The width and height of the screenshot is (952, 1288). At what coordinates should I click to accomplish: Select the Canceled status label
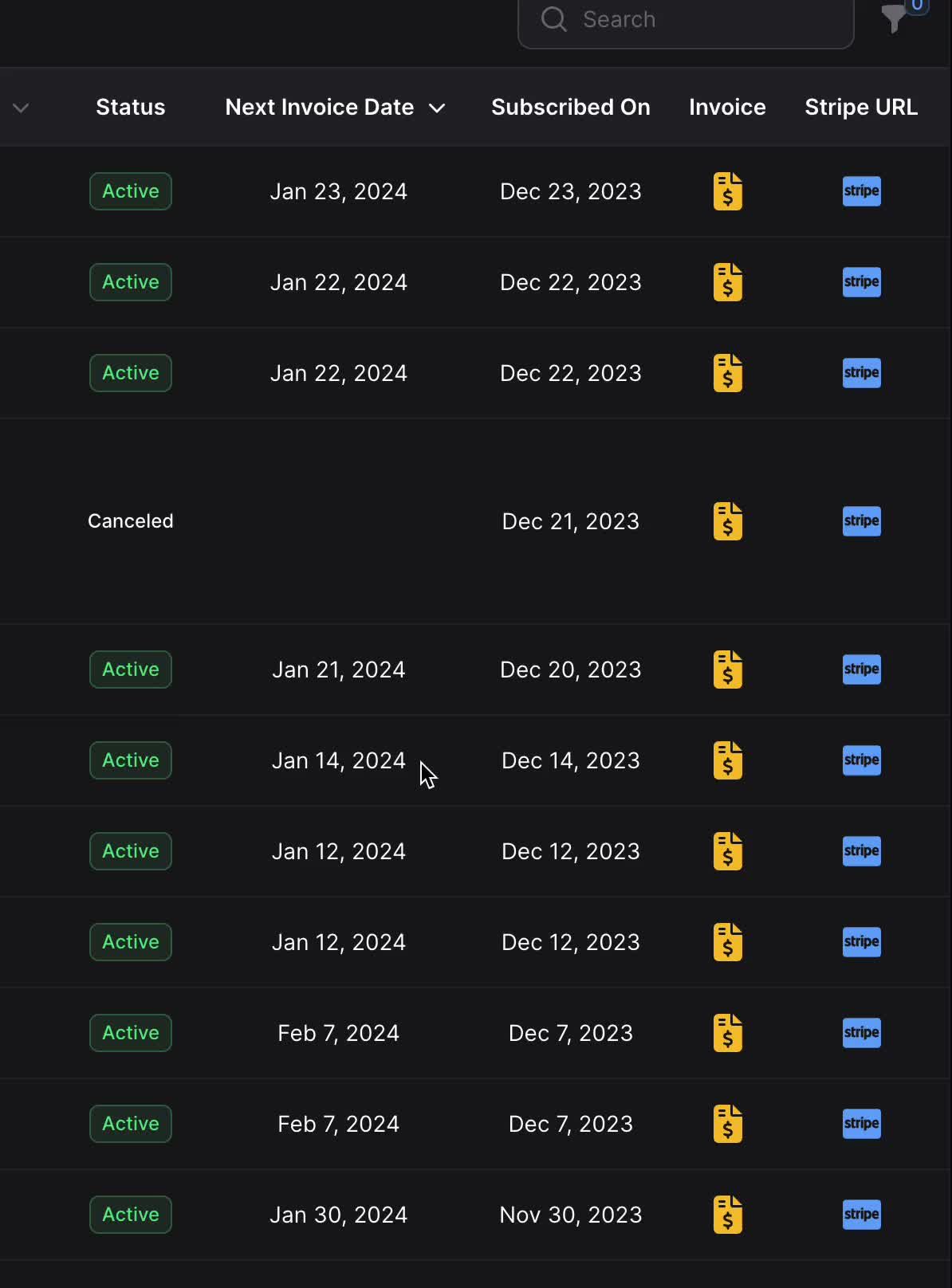pyautogui.click(x=130, y=521)
